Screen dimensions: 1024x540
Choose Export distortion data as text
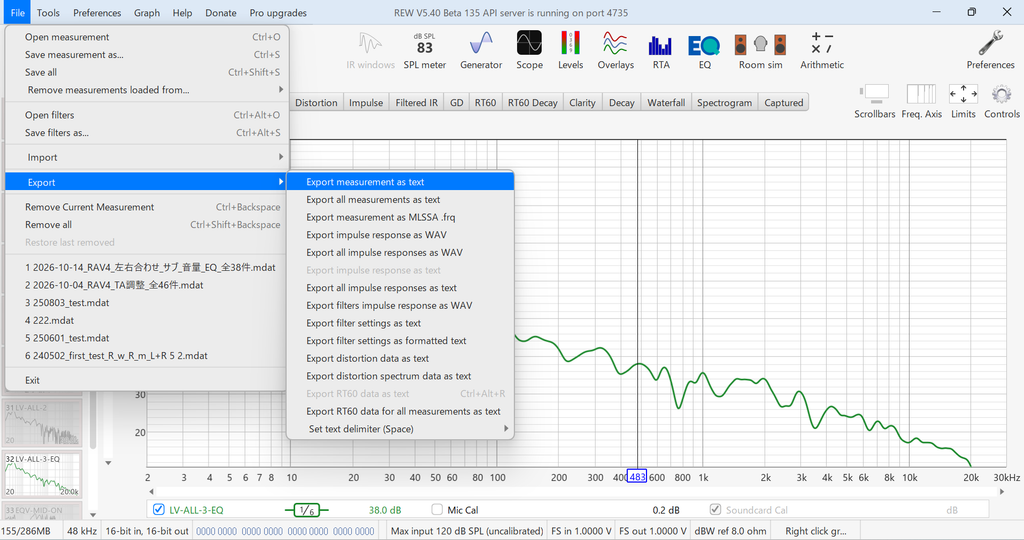(400, 358)
